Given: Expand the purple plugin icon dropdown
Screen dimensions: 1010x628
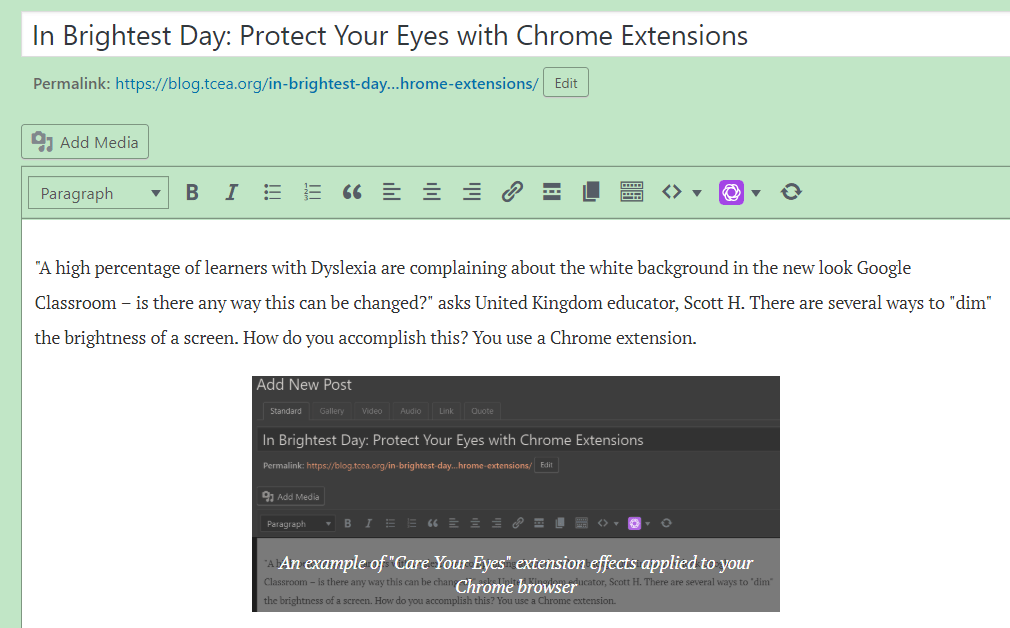Looking at the screenshot, I should coord(756,193).
